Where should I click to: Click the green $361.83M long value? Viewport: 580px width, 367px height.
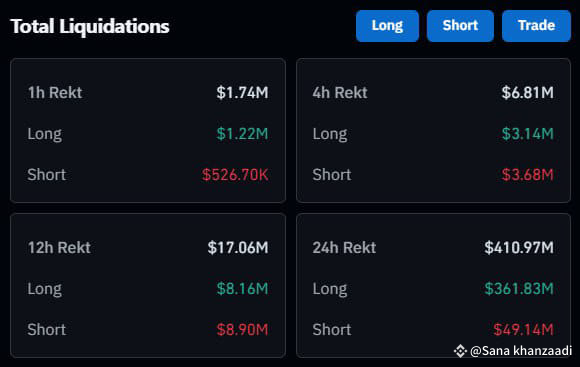519,289
